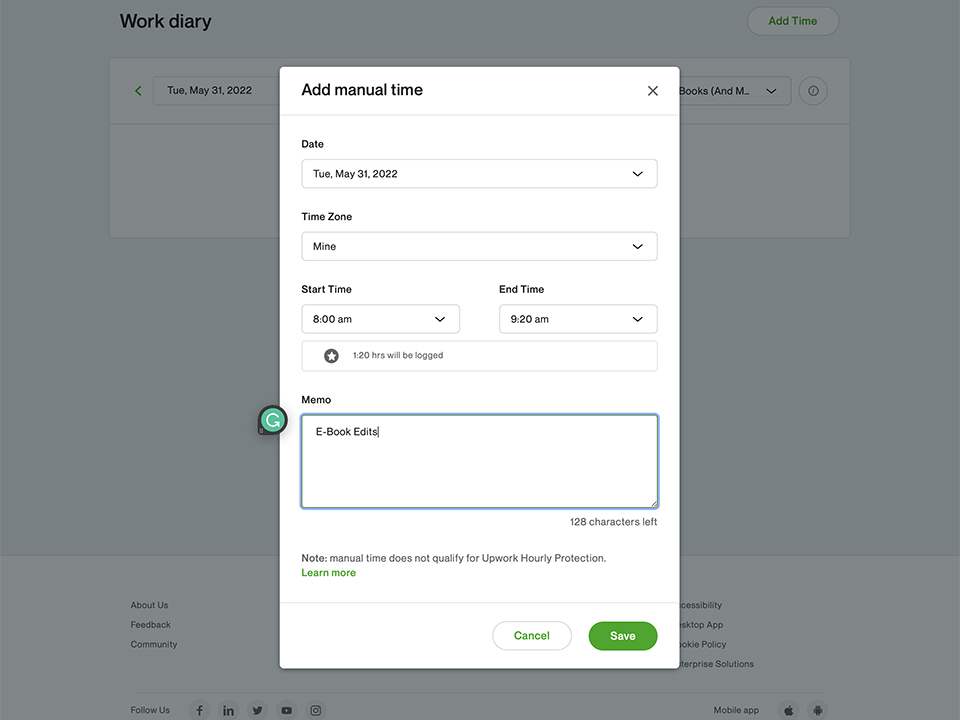This screenshot has height=720, width=960.
Task: Expand the Time Zone dropdown
Action: 479,246
